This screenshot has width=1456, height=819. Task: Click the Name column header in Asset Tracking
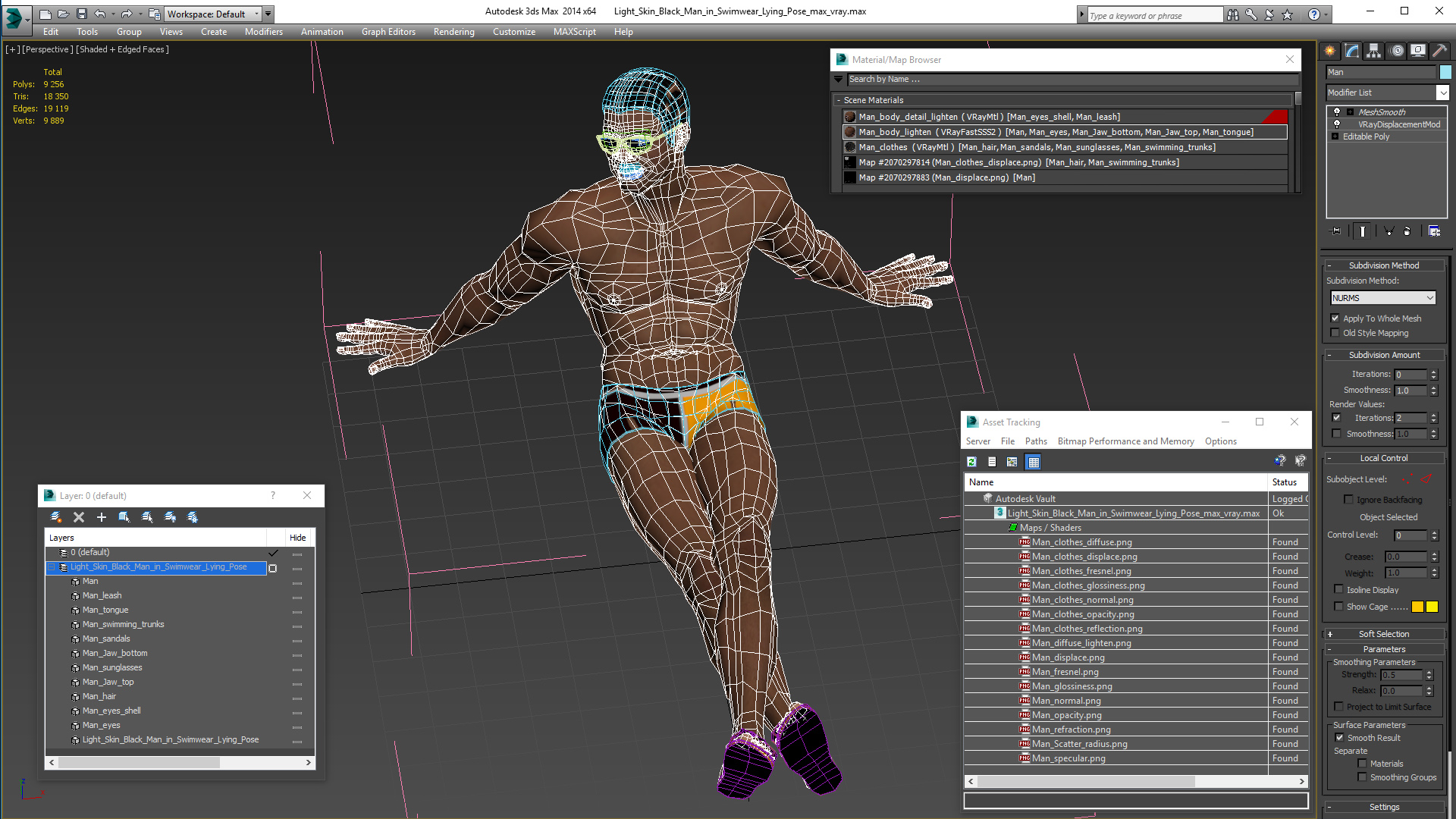1116,482
